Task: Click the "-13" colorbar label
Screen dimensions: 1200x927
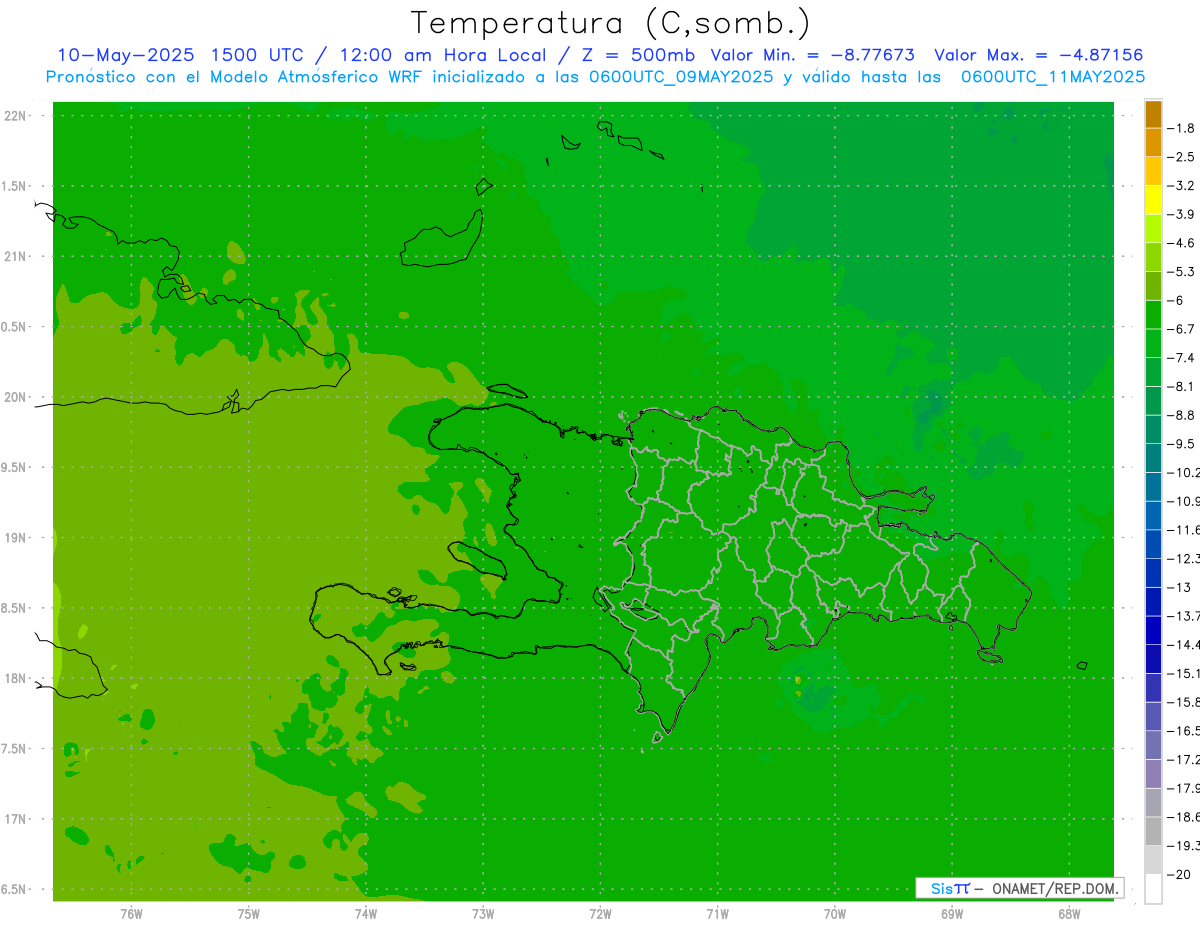Action: 1179,587
